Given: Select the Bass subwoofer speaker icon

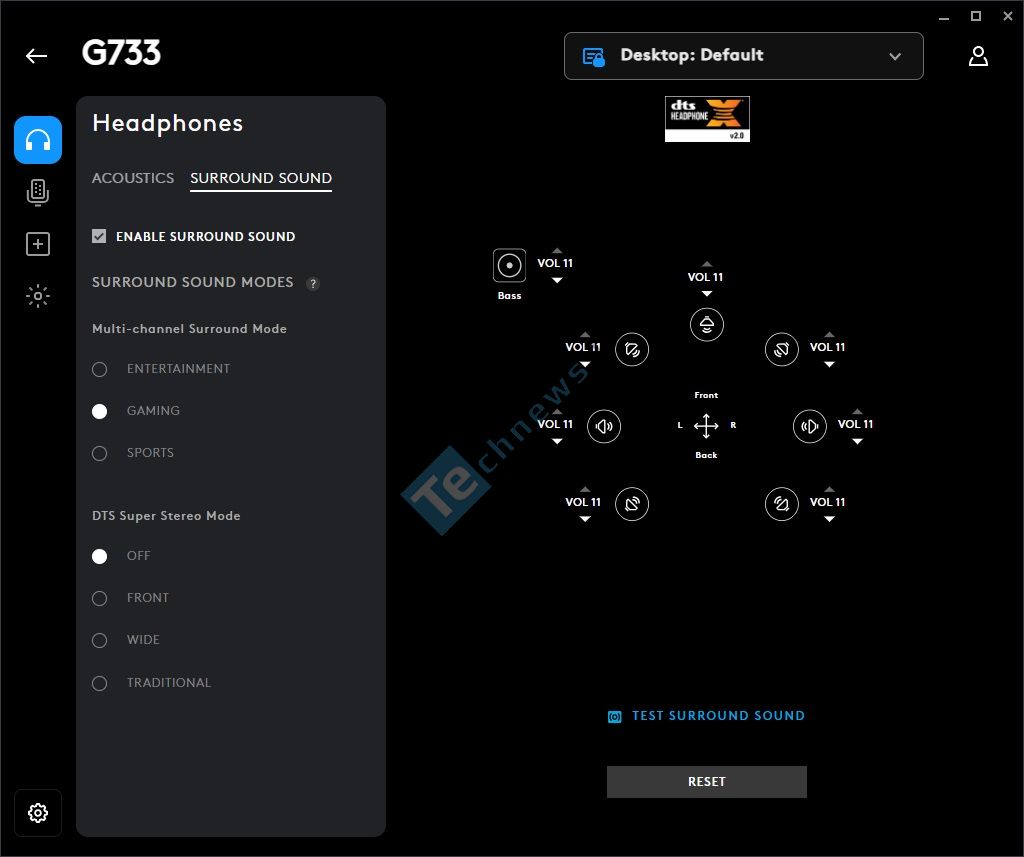Looking at the screenshot, I should click(x=509, y=266).
